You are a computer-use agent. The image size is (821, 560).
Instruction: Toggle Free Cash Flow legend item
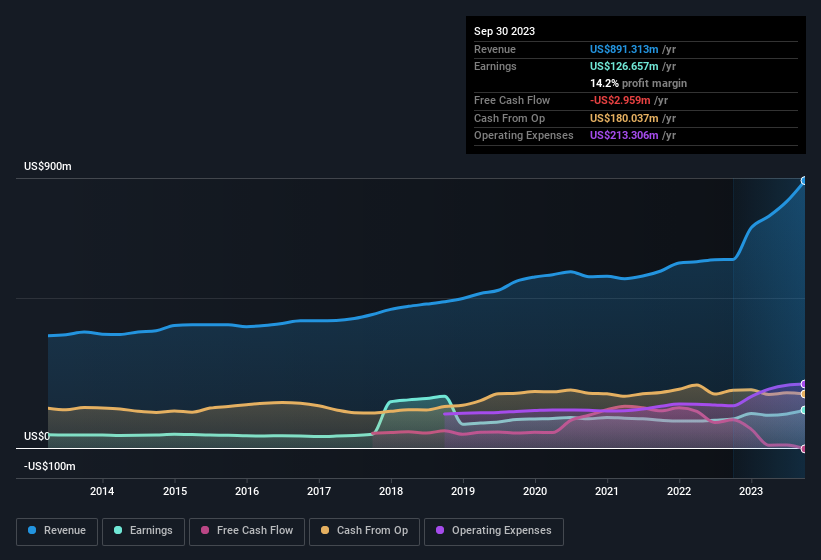(x=247, y=530)
